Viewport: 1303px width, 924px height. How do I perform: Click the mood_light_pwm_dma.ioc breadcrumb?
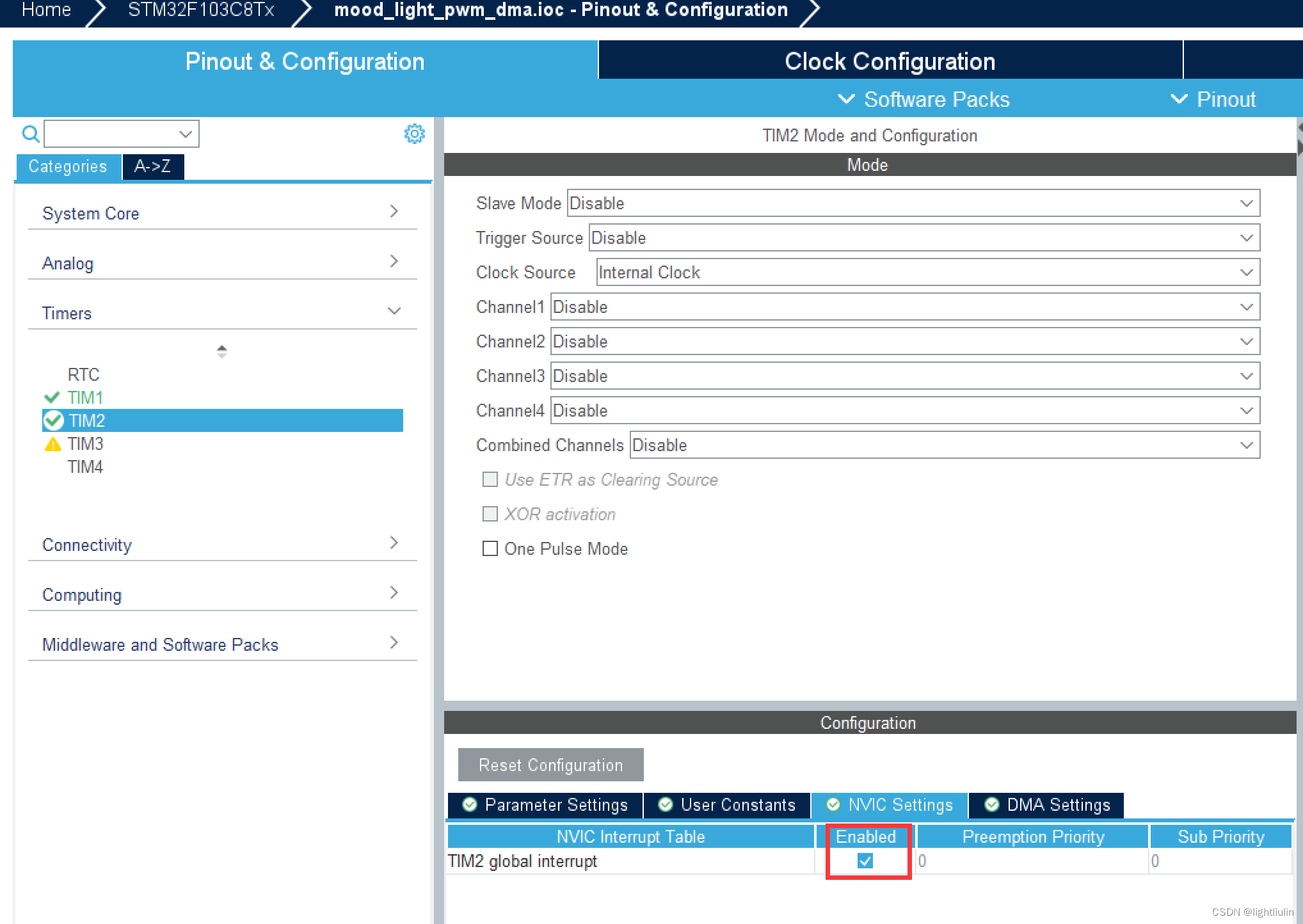pos(561,10)
